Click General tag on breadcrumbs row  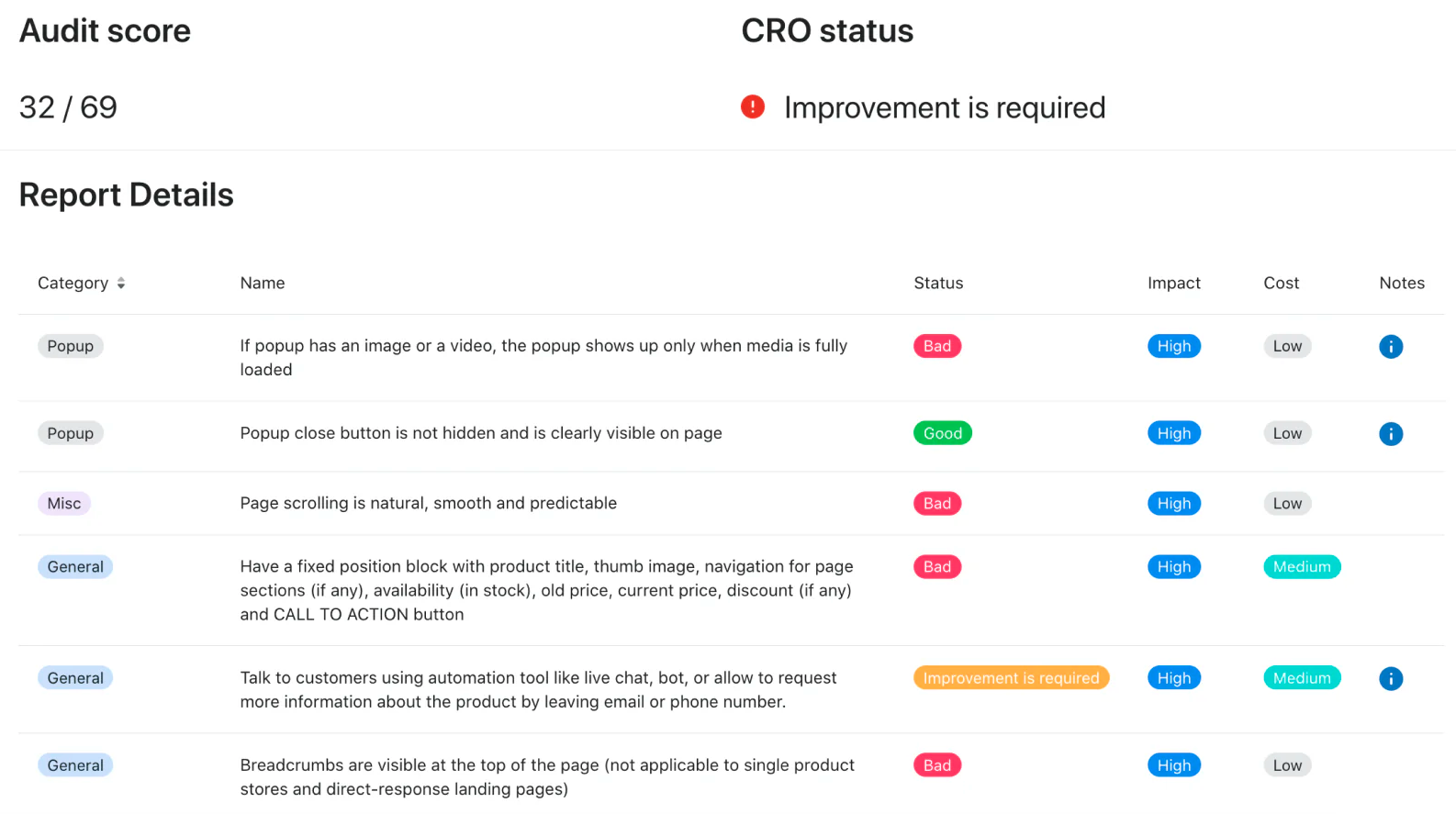tap(75, 765)
